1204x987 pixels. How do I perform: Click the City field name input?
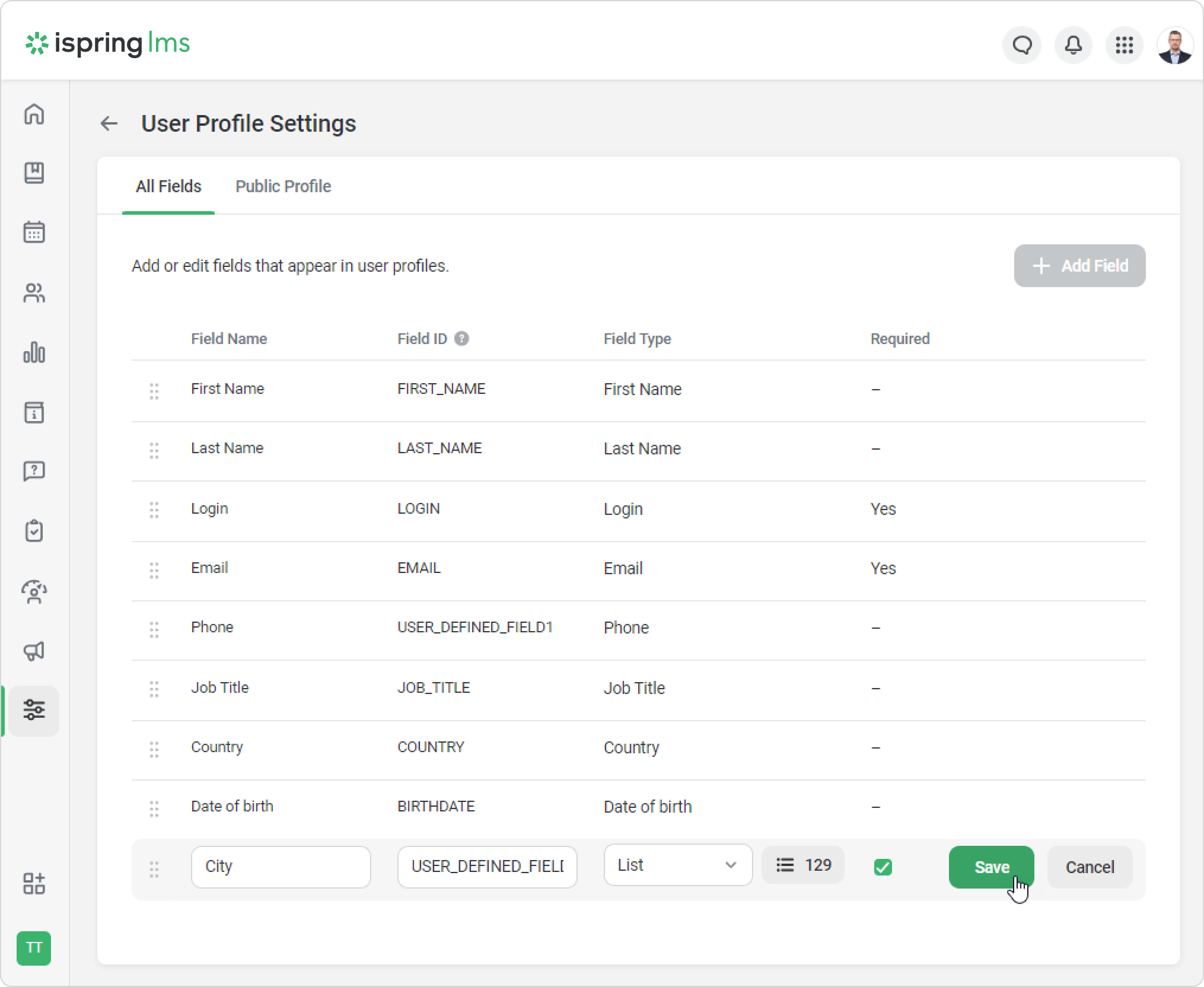coord(281,867)
